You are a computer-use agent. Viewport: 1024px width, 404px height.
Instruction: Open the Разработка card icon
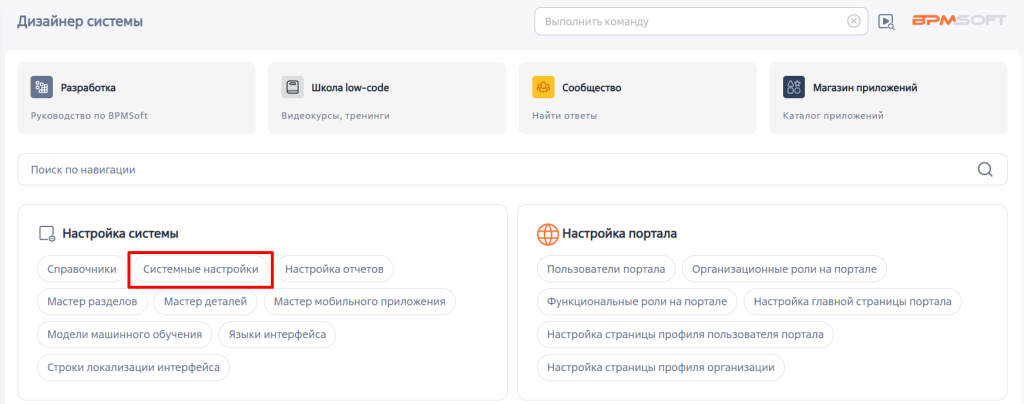point(42,87)
